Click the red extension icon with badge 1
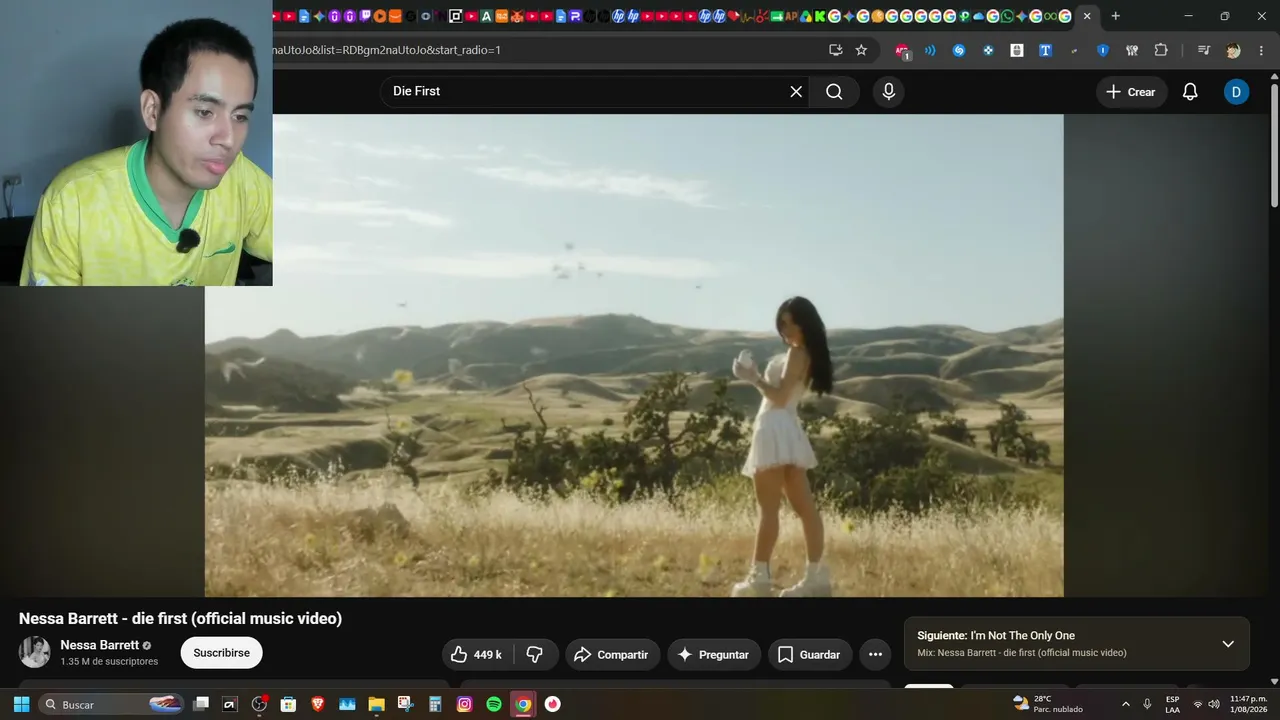Screen dimensions: 1280x720 point(902,51)
